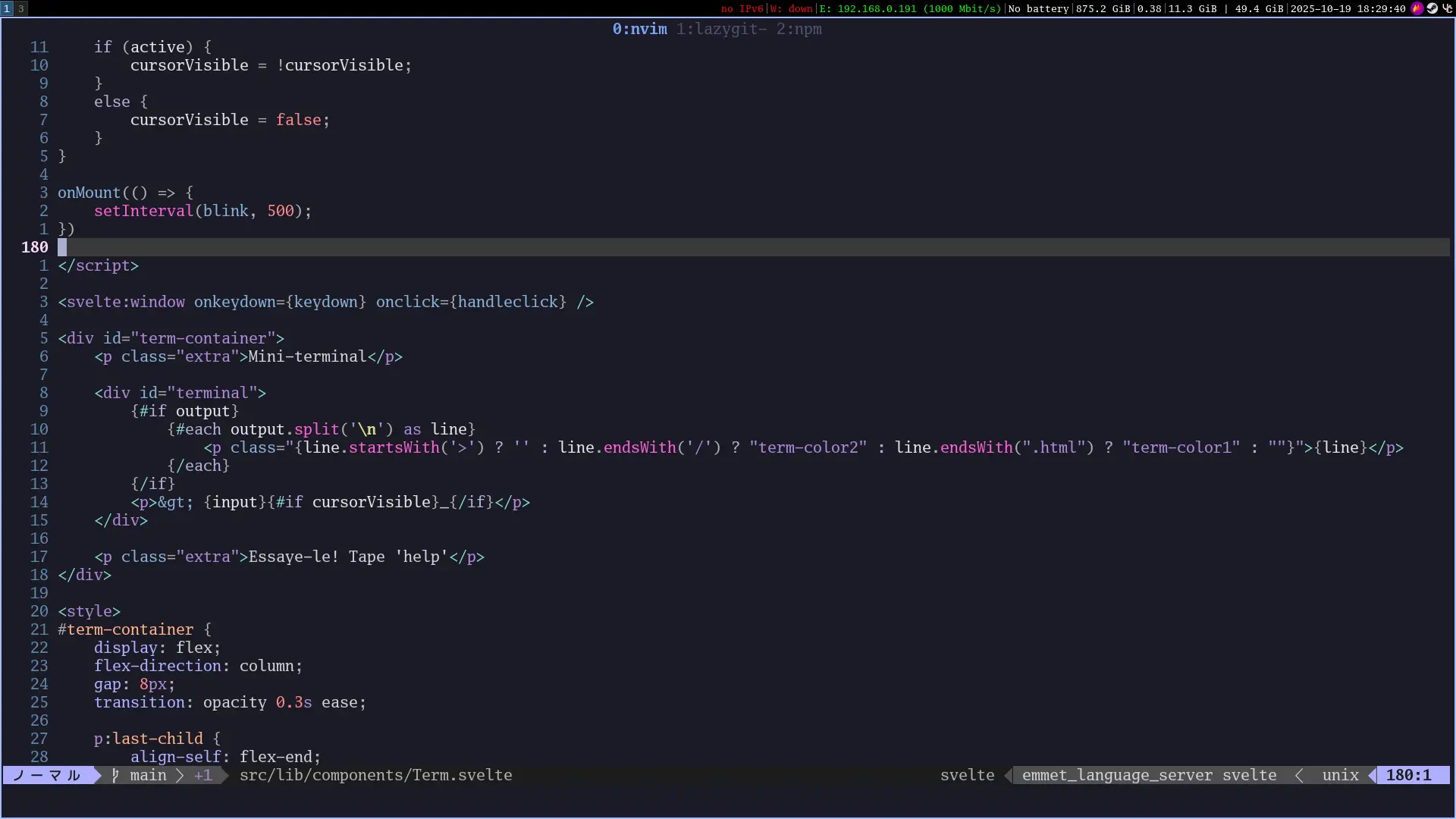
Task: Click the chevron left of unix
Action: (x=1299, y=775)
